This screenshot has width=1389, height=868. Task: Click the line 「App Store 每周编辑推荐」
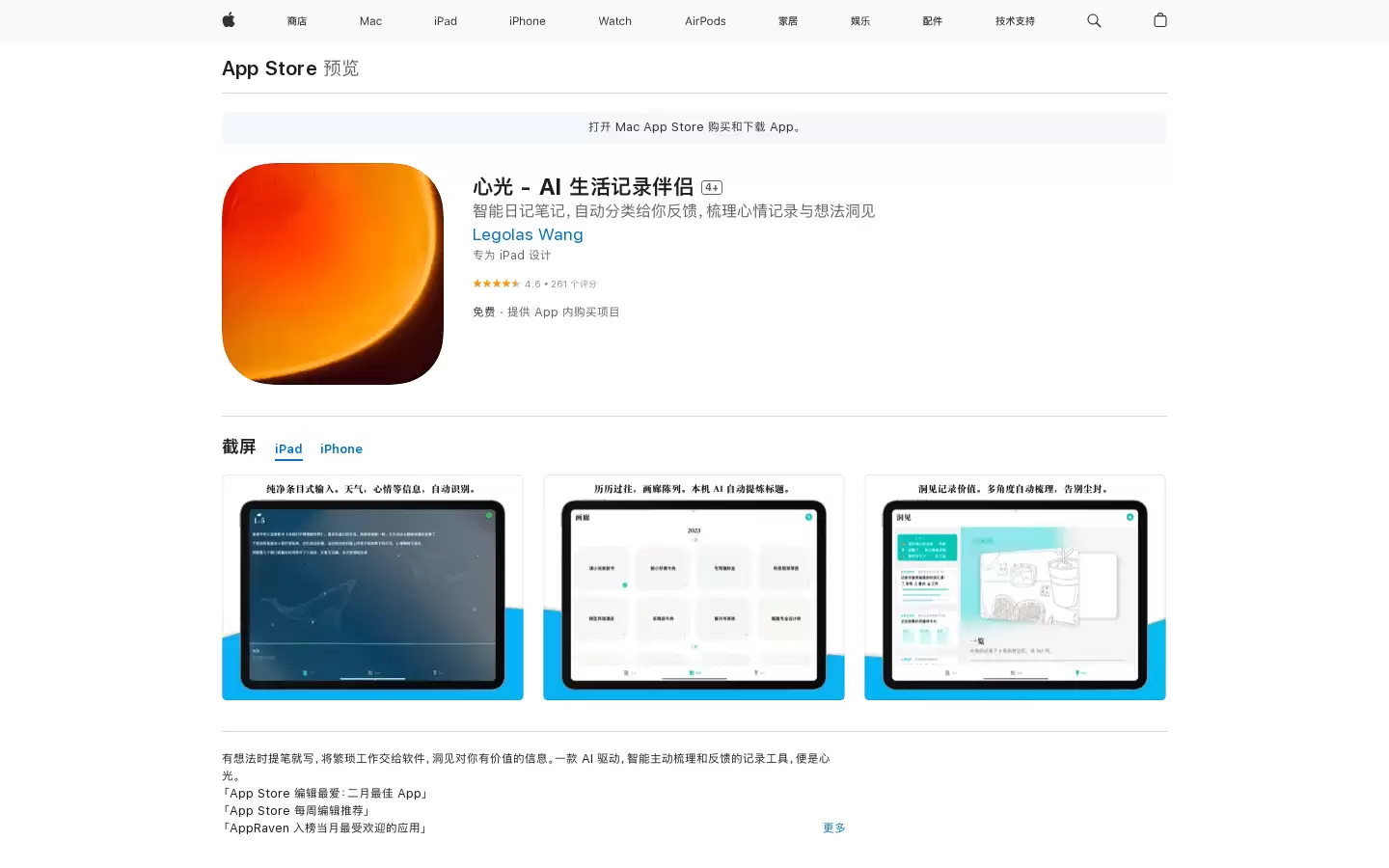(297, 811)
